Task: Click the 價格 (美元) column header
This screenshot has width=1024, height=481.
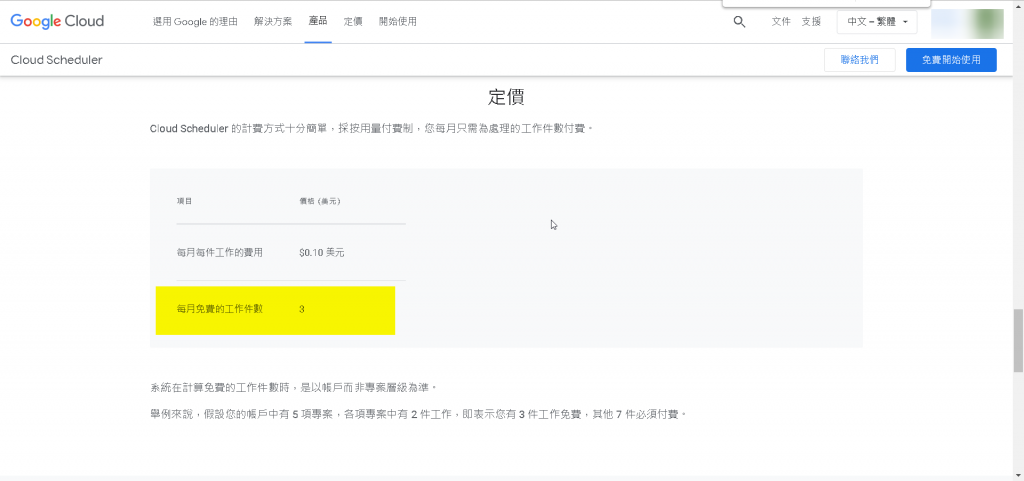Action: tap(320, 201)
